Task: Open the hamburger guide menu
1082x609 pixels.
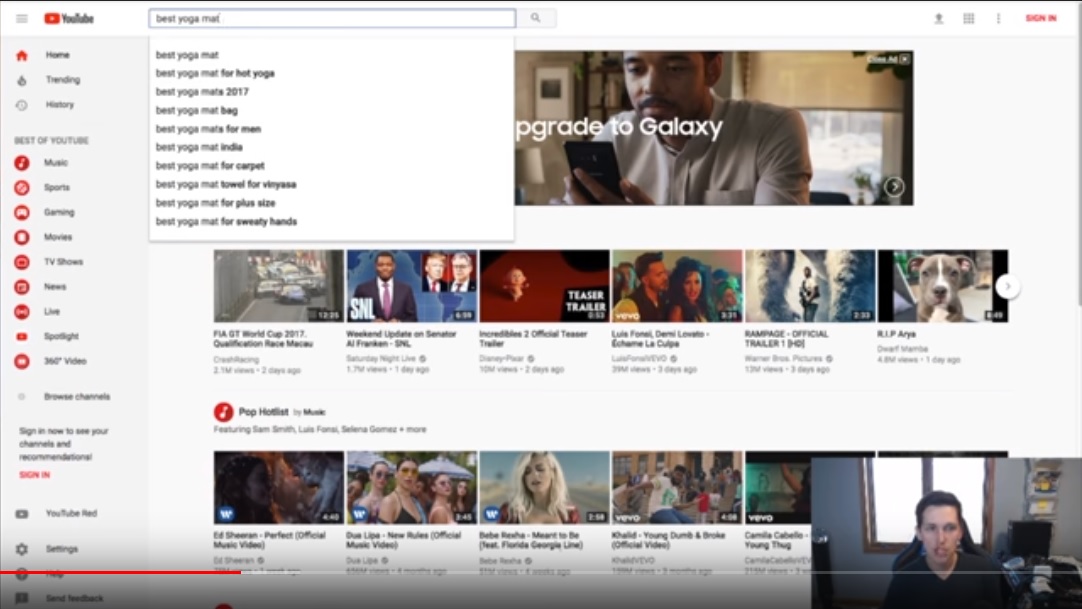Action: (22, 19)
